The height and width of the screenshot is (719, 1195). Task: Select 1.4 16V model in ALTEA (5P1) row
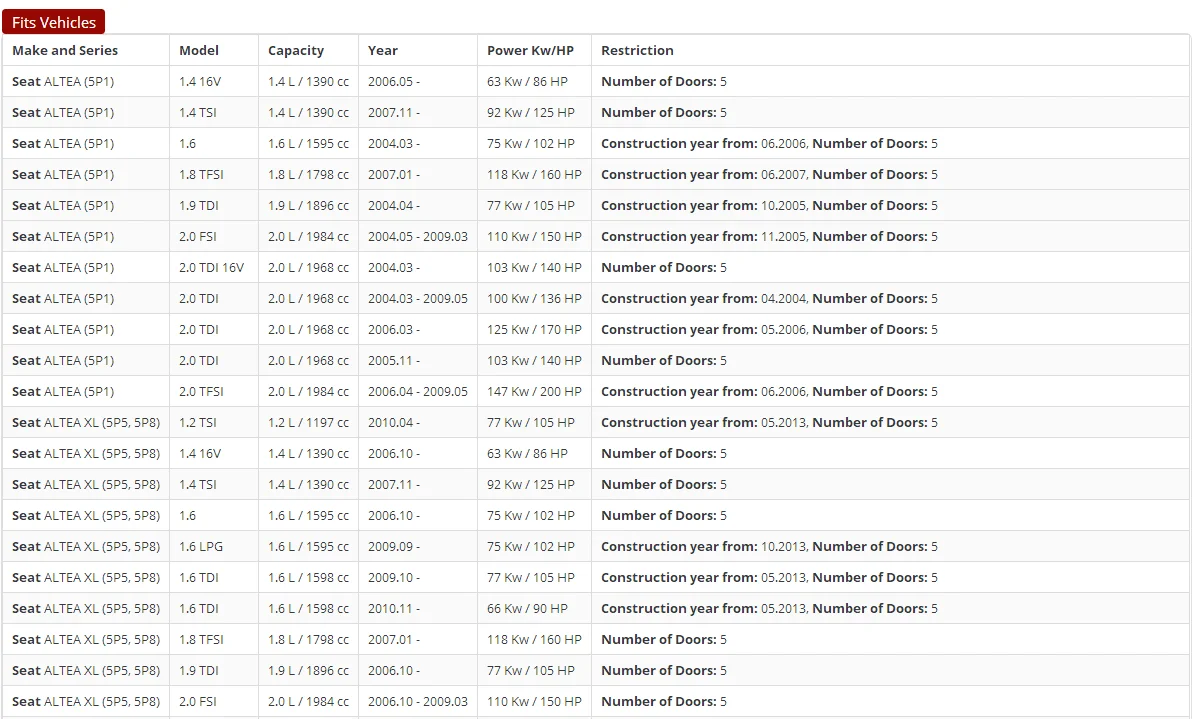(200, 82)
